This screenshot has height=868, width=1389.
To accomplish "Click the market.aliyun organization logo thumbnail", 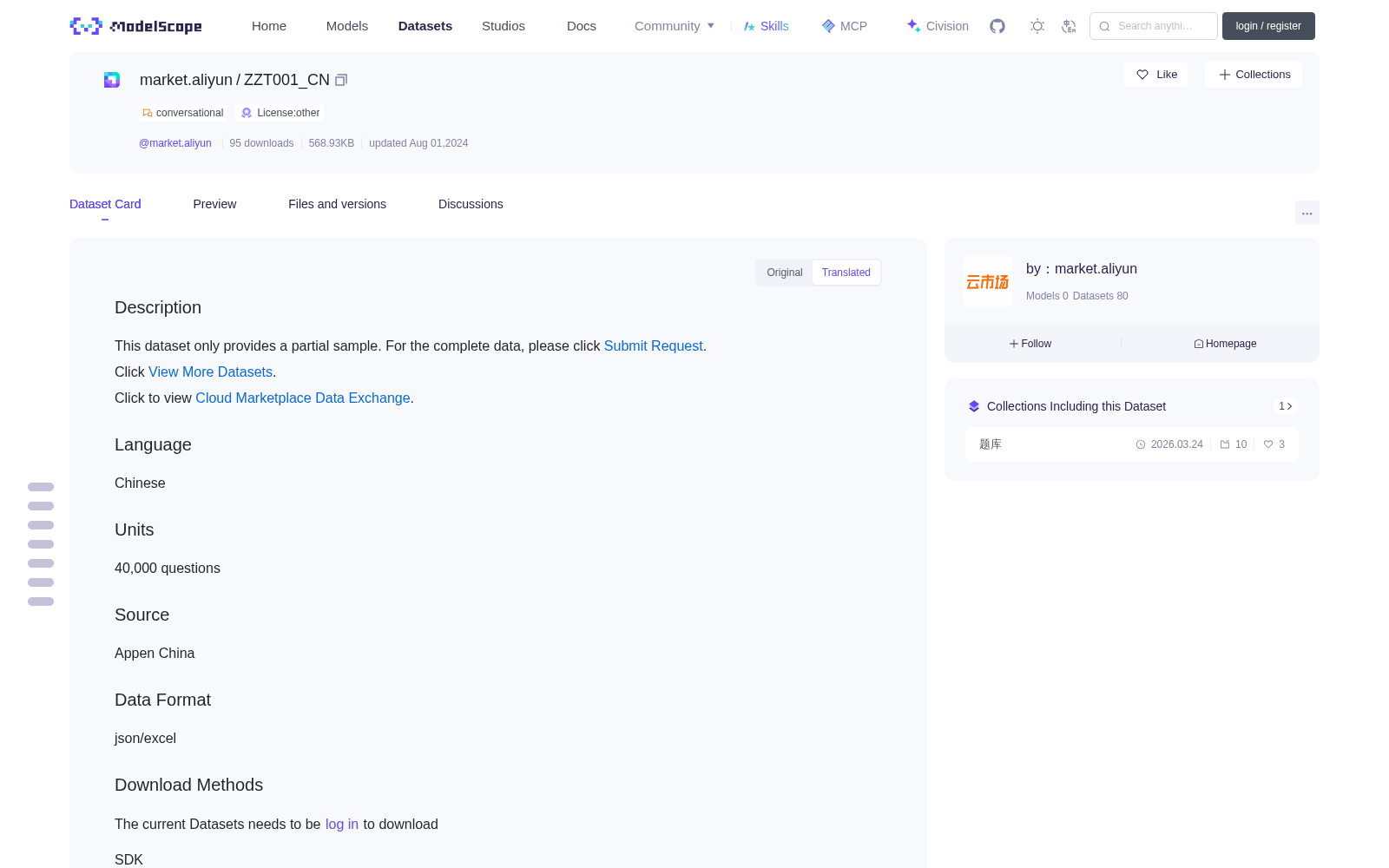I will coord(988,281).
